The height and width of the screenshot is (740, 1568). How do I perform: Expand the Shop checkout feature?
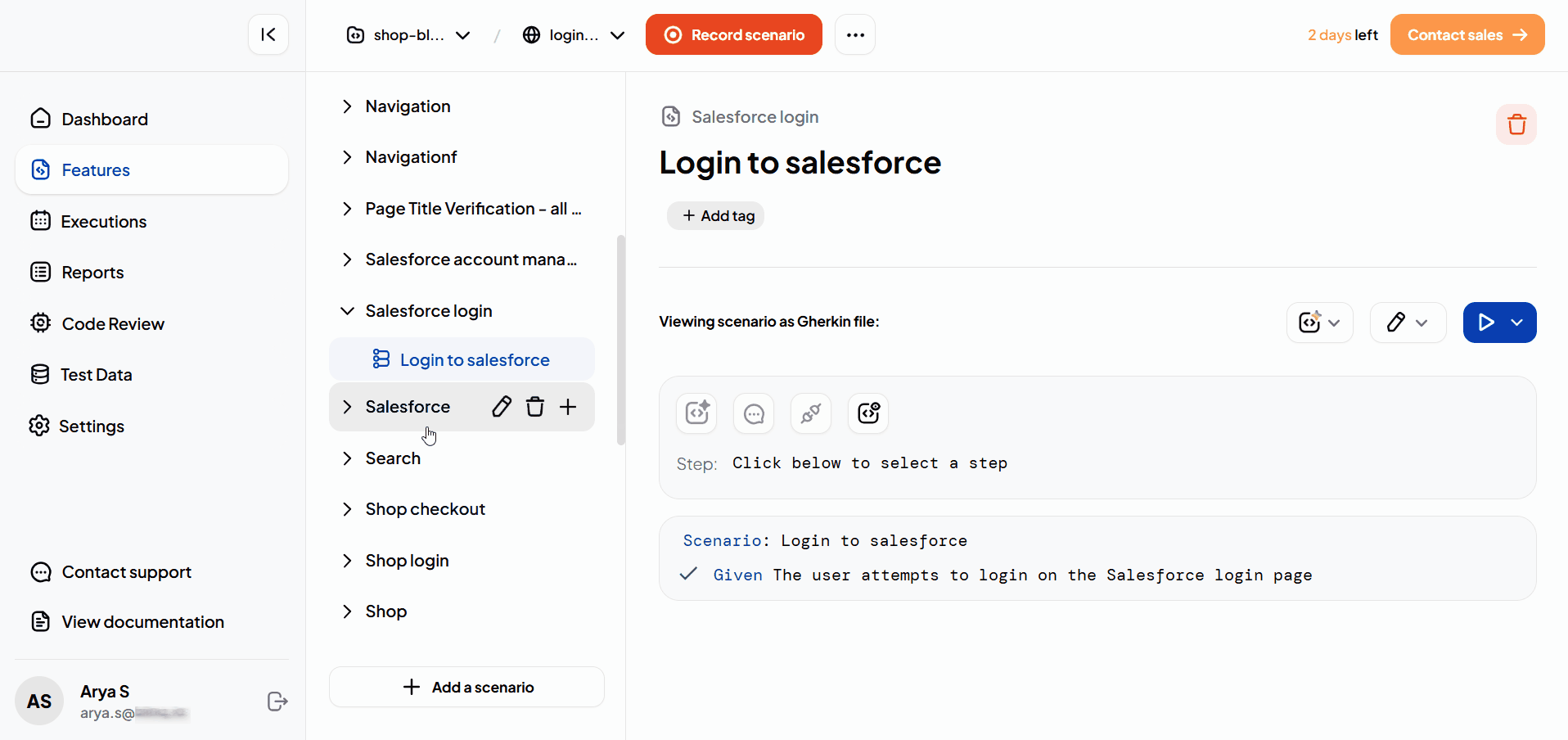click(347, 509)
